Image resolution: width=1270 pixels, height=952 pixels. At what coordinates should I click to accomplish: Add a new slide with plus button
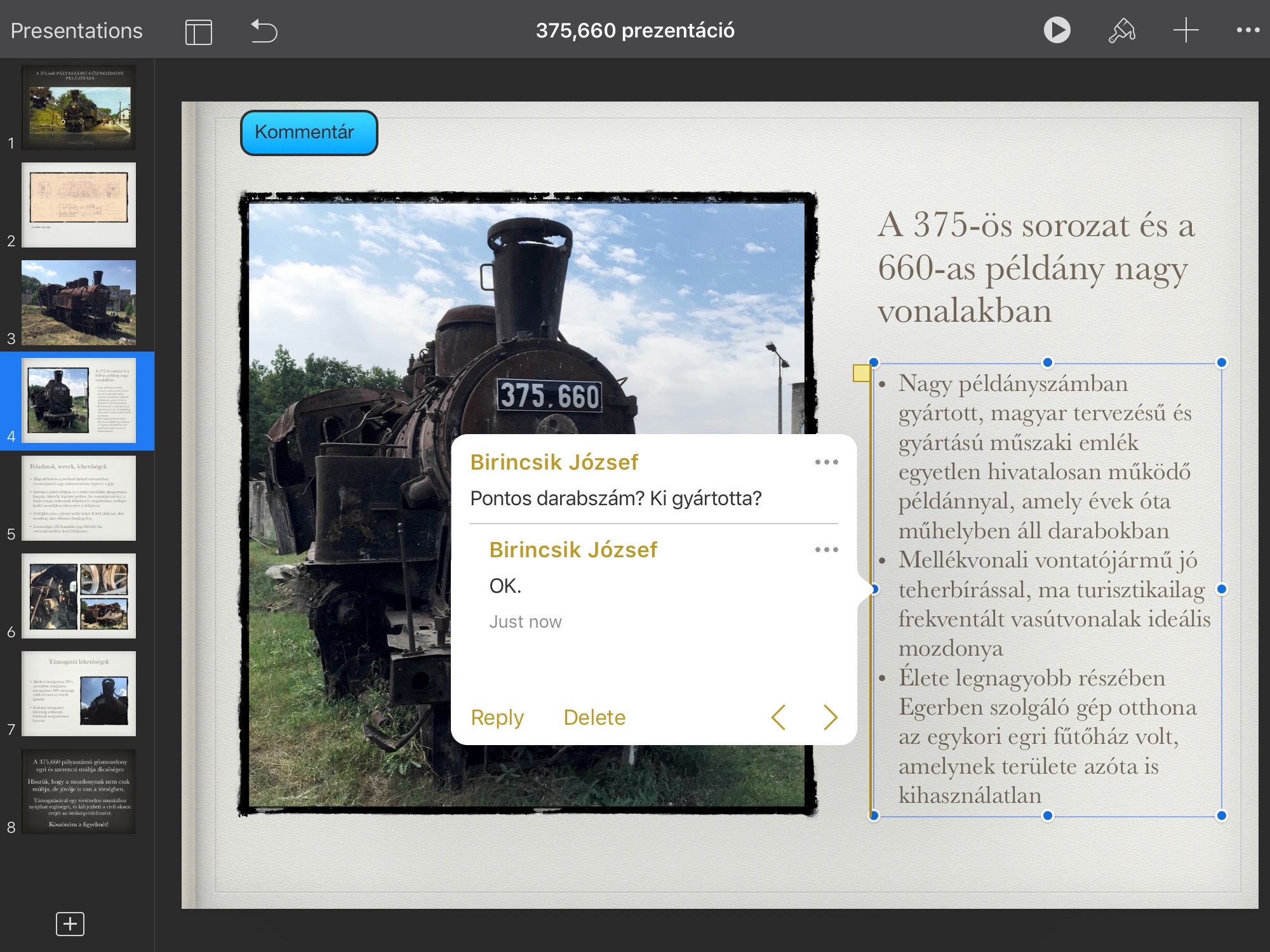[x=70, y=923]
